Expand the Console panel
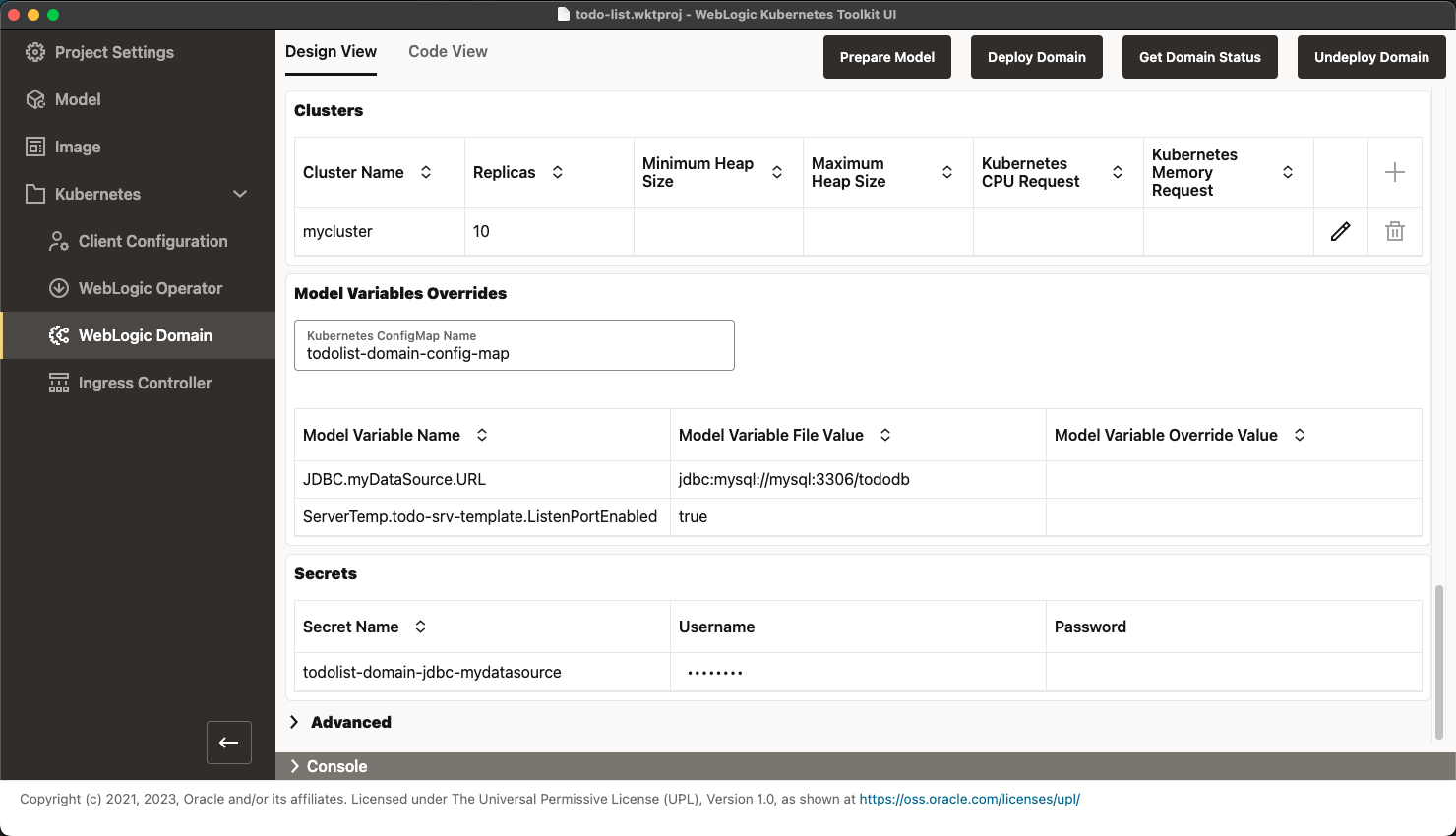The image size is (1456, 836). click(329, 766)
